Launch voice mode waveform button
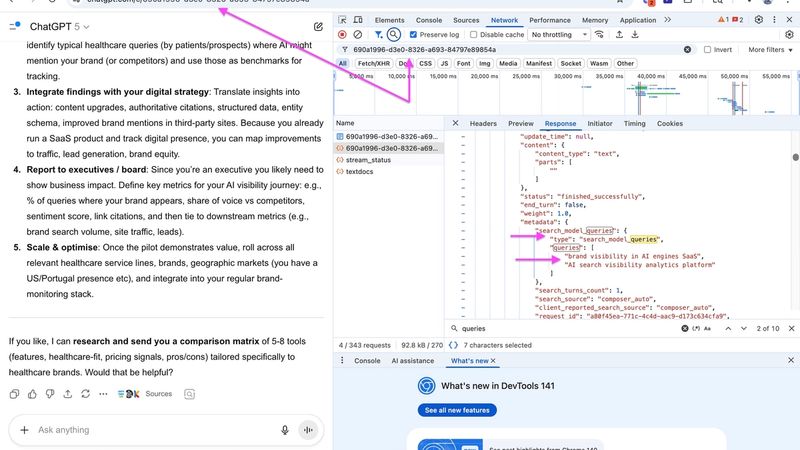The image size is (800, 450). point(308,430)
